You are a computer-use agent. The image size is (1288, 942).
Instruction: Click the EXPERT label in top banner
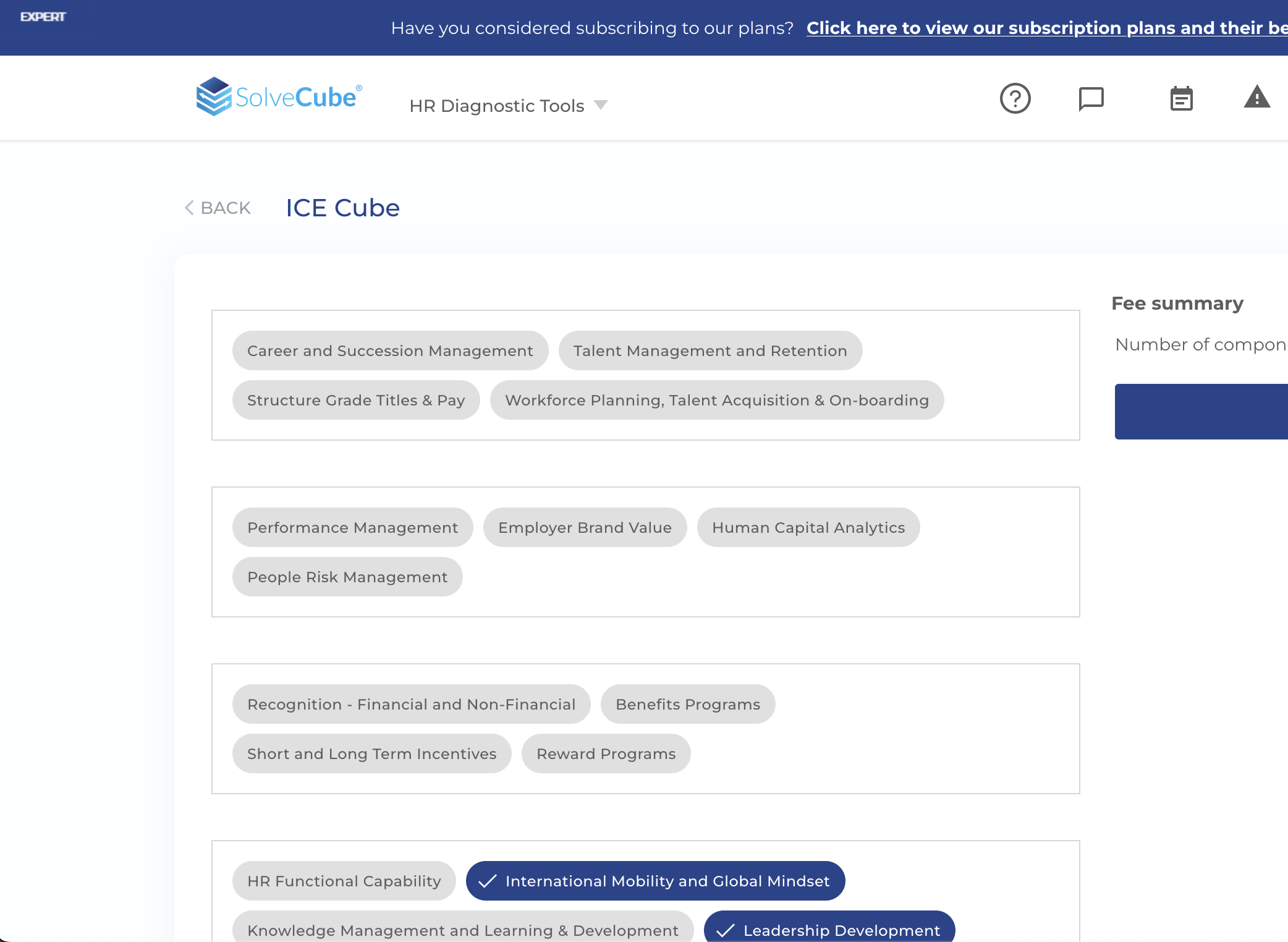tap(43, 17)
